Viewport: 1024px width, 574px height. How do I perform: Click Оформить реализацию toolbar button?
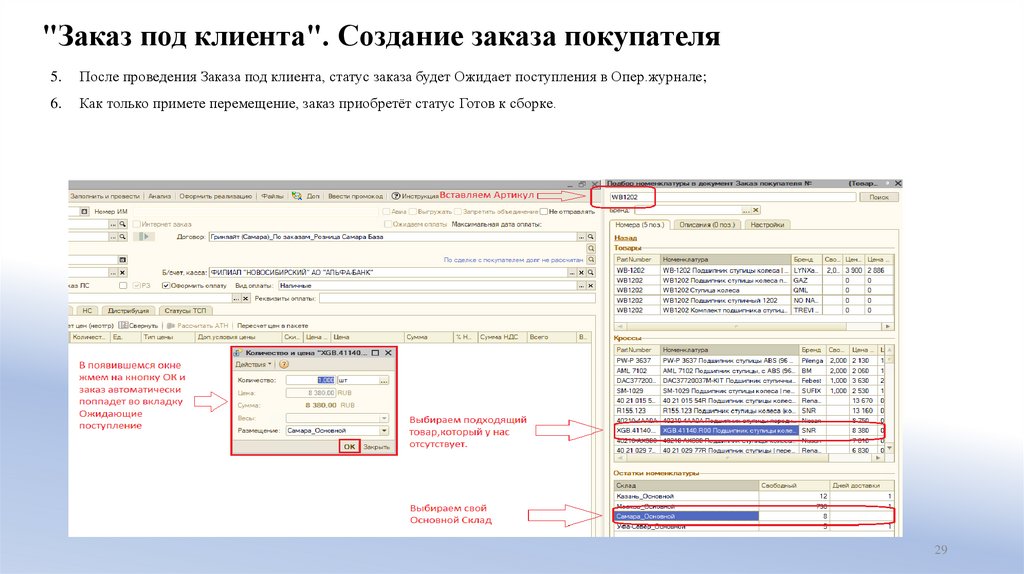216,196
